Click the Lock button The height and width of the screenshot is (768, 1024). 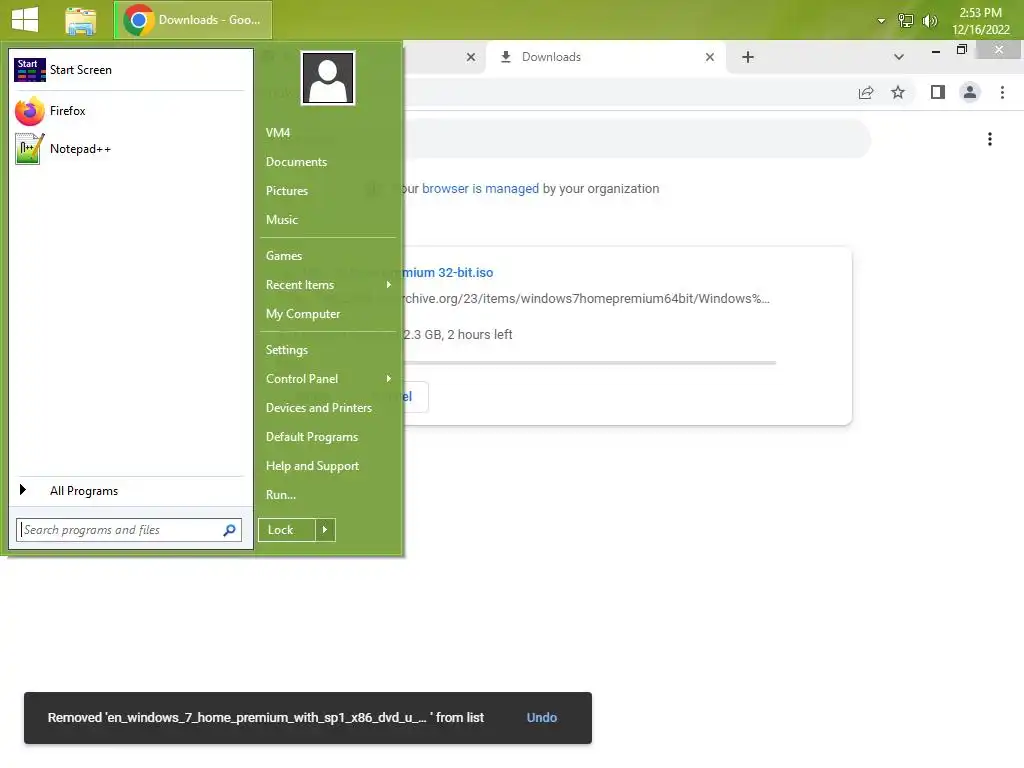click(287, 530)
